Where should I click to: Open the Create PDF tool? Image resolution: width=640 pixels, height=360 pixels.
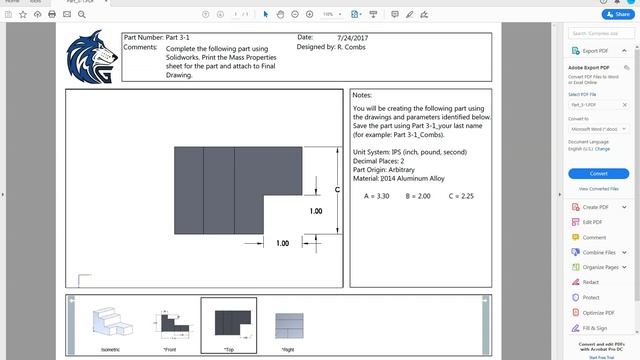coord(595,207)
